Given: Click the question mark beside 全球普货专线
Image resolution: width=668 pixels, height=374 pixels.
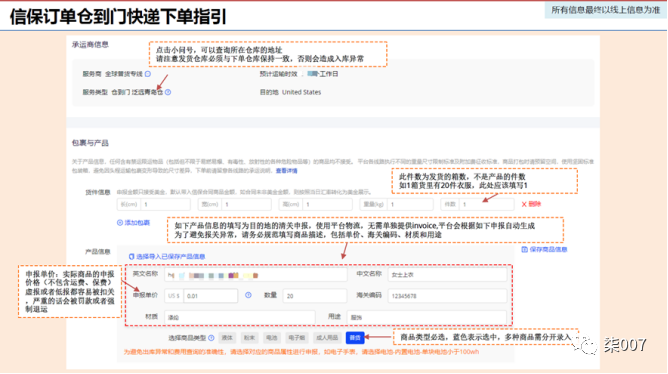Looking at the screenshot, I should tap(148, 74).
